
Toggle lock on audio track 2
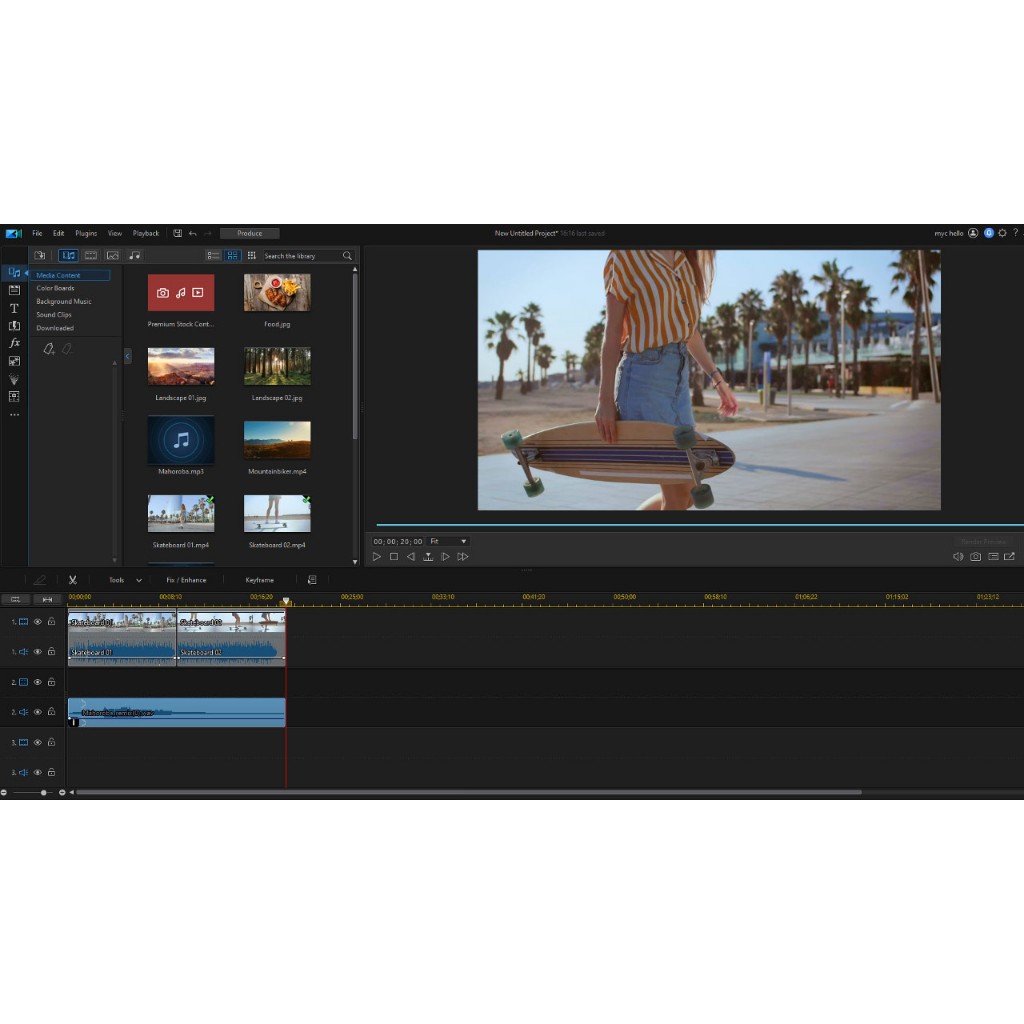[x=51, y=712]
